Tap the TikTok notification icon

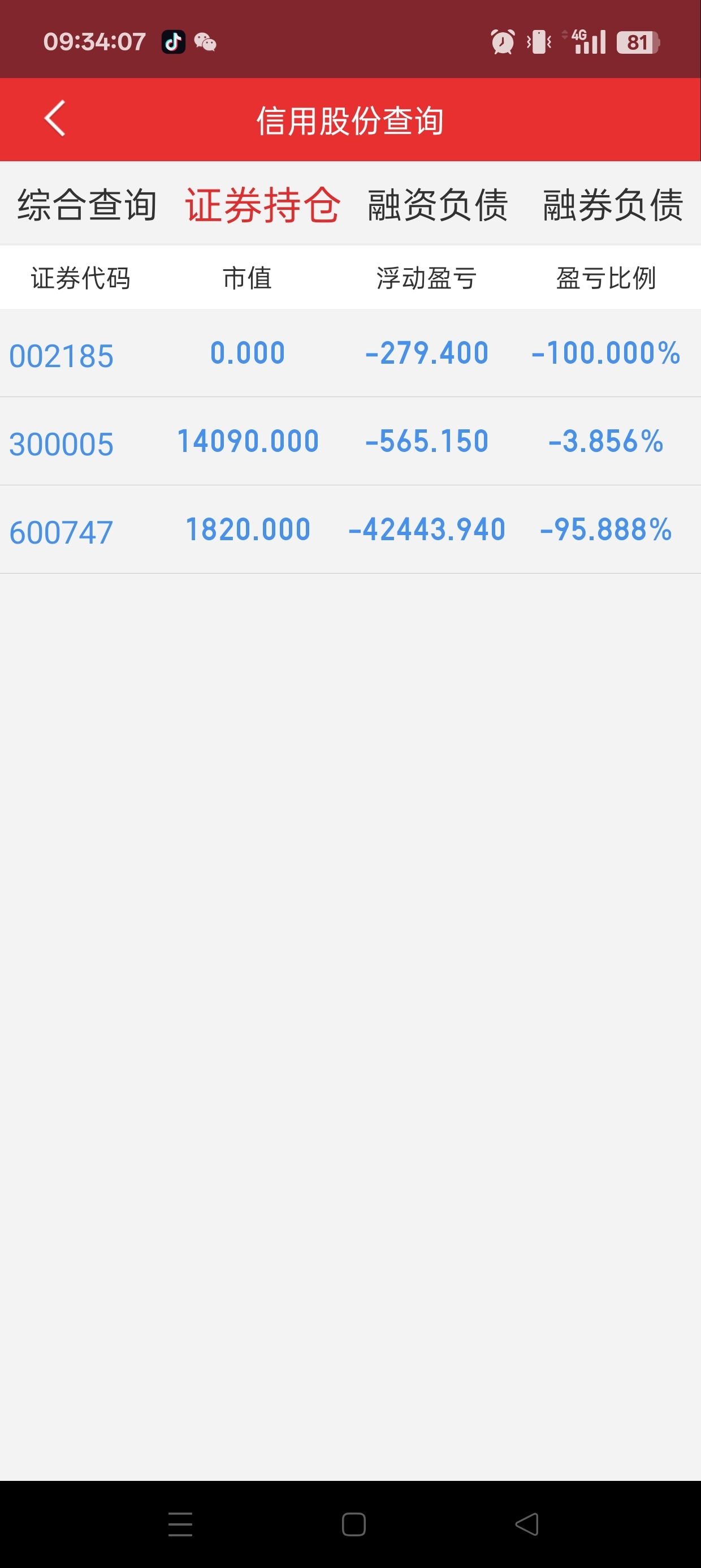174,42
